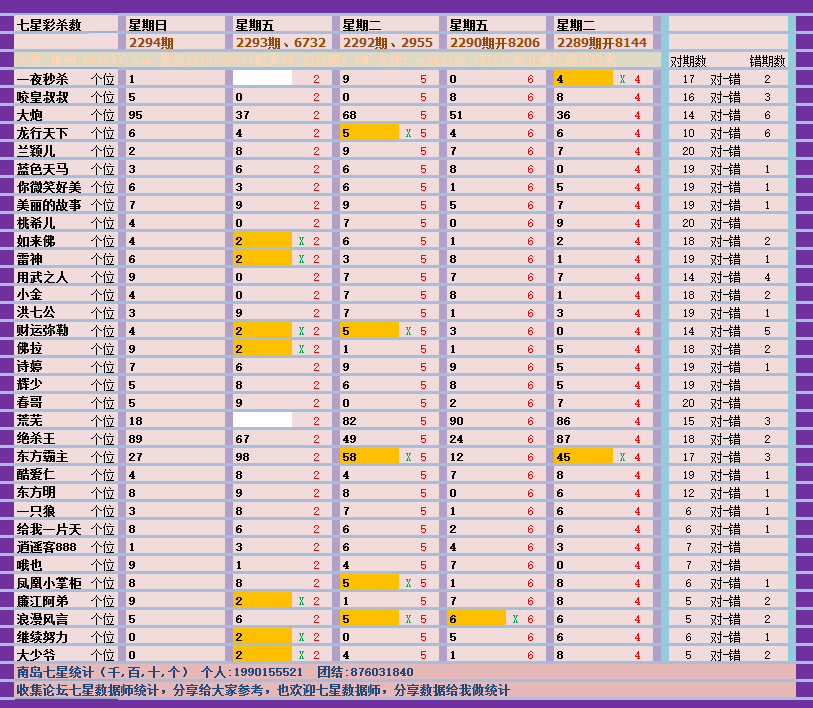Click the 2290期开8206 header cell
813x708 pixels.
tap(497, 43)
